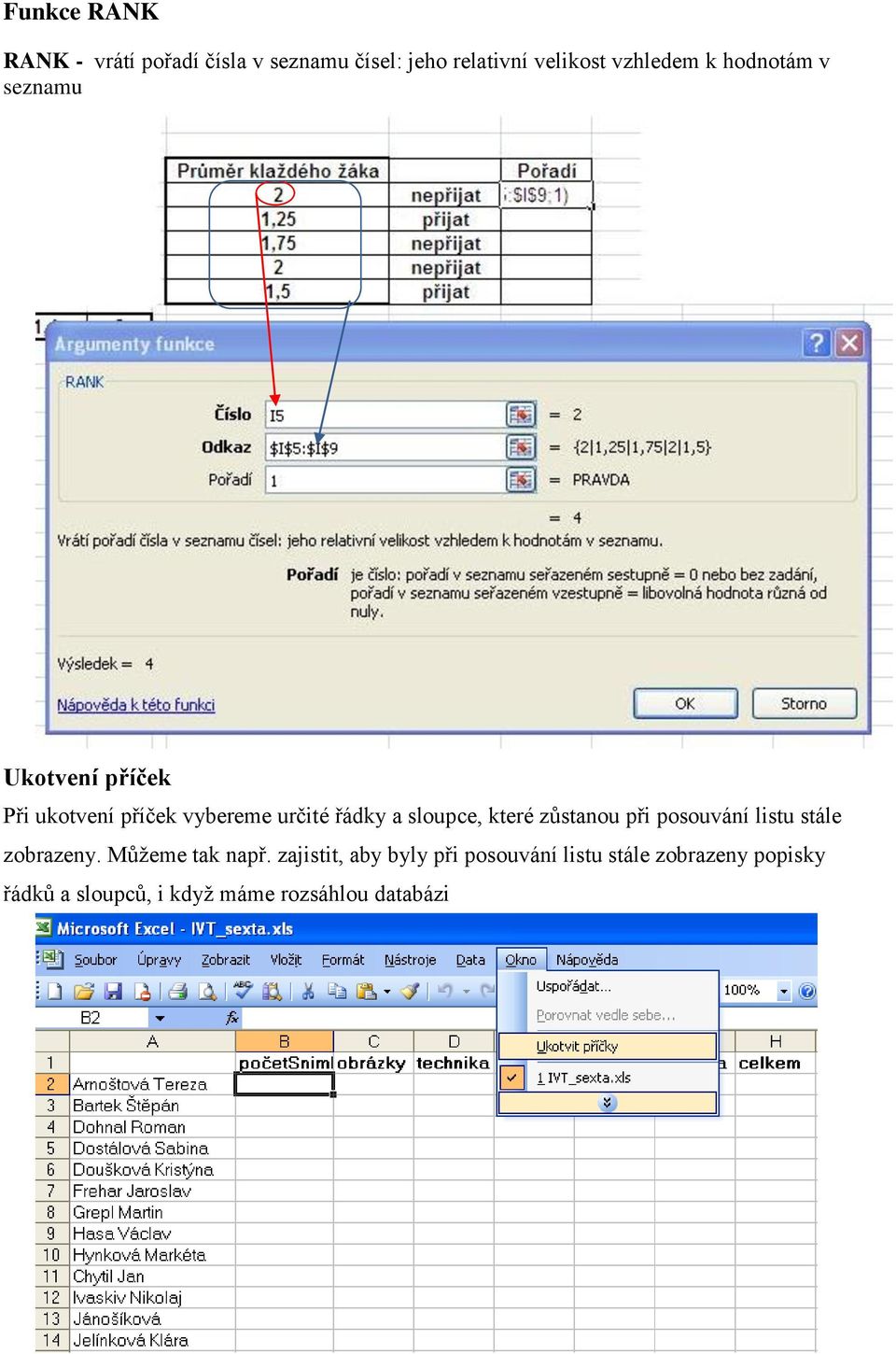Select column H header
896x1354 pixels.
click(x=776, y=1041)
